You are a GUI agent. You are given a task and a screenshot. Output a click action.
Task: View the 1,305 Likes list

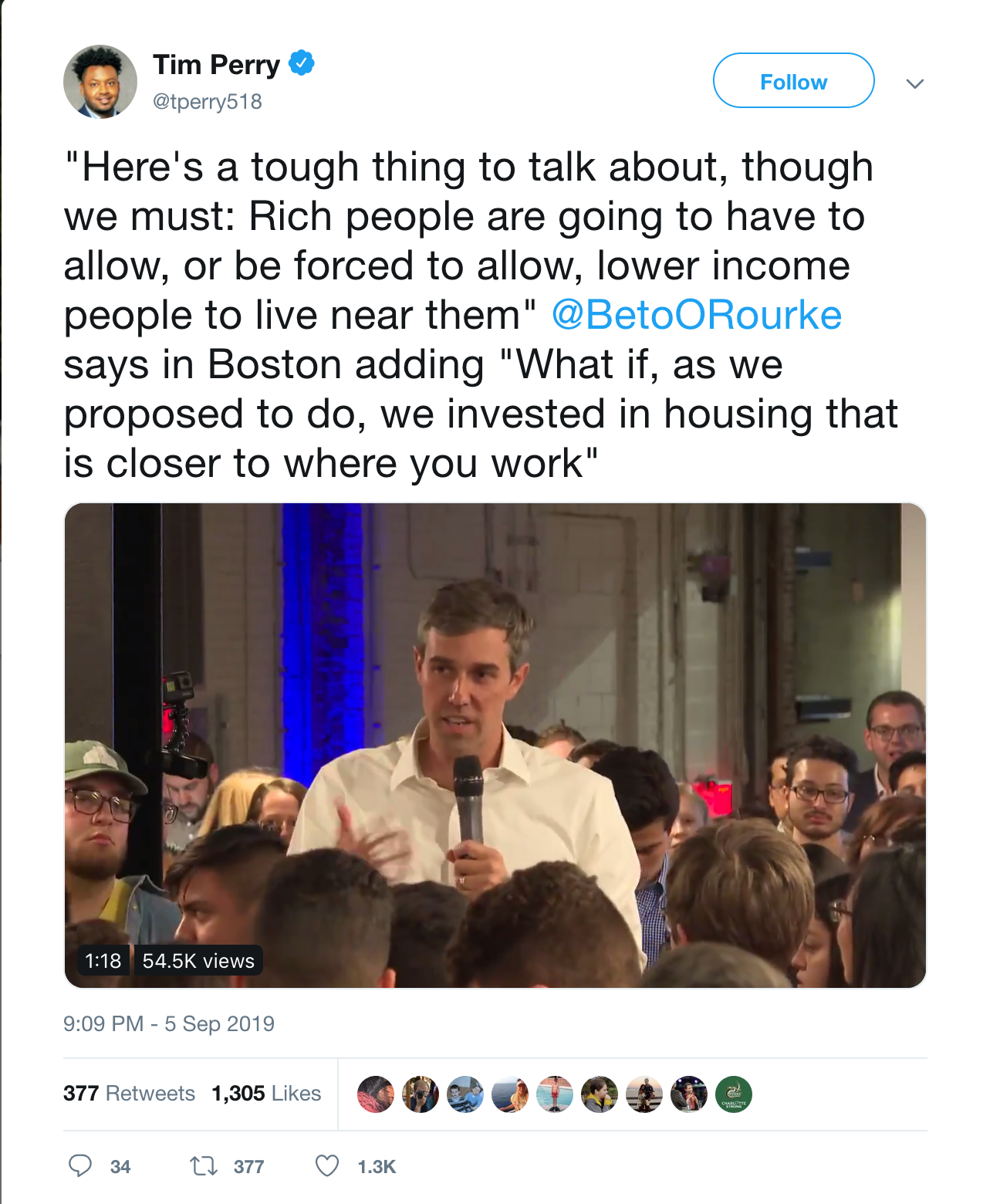point(266,1093)
